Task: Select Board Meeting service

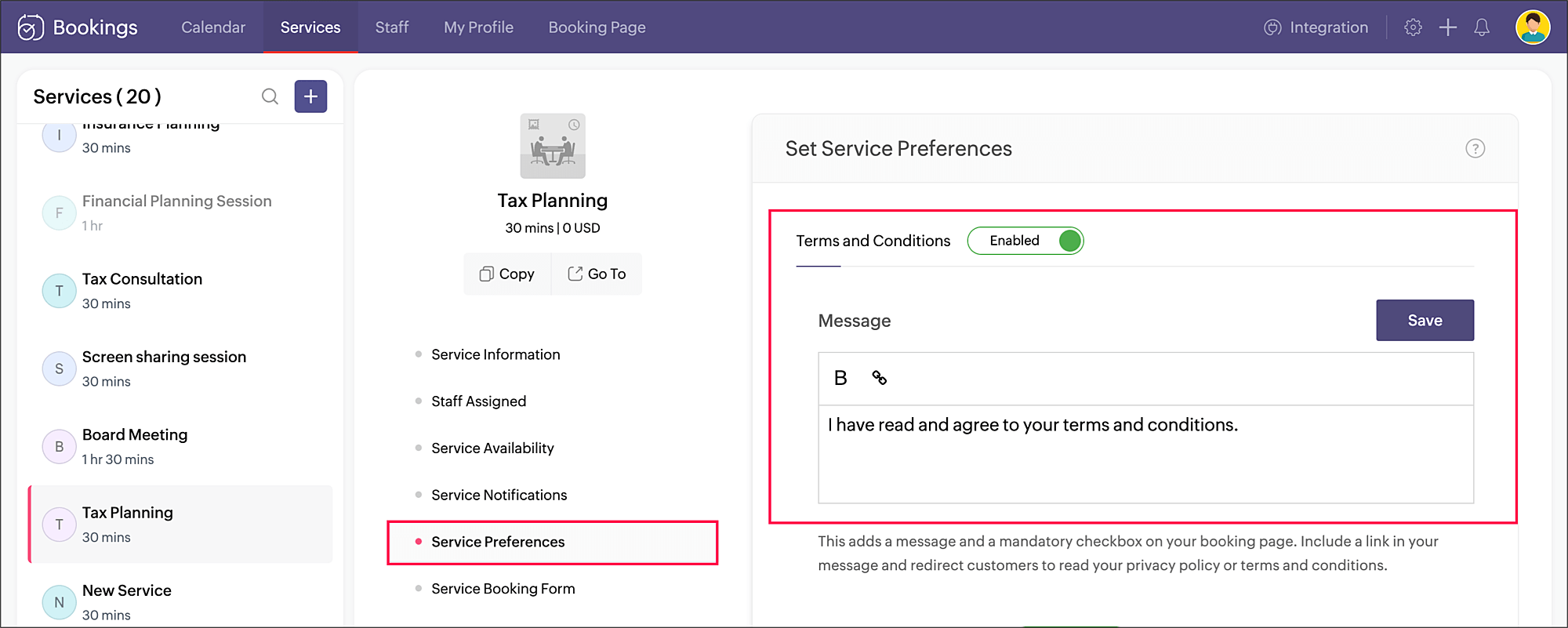Action: coord(180,447)
